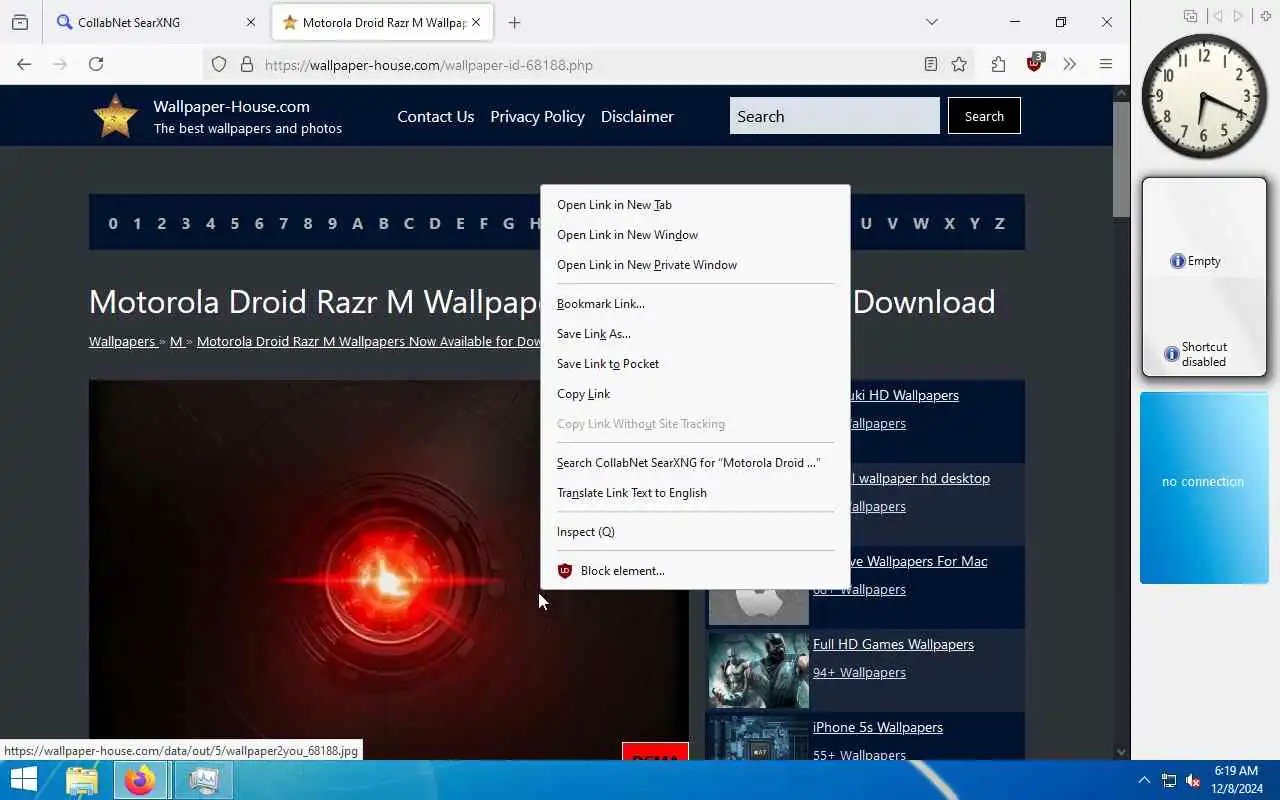Open iPhone 5s Wallpapers link
This screenshot has height=800, width=1280.
point(878,727)
